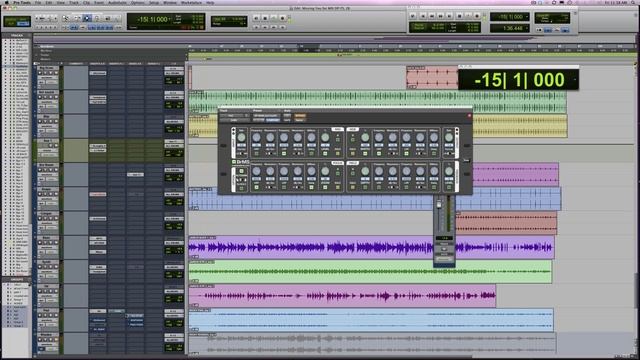Toggle first lit square button in FOCUS section

click(x=256, y=187)
